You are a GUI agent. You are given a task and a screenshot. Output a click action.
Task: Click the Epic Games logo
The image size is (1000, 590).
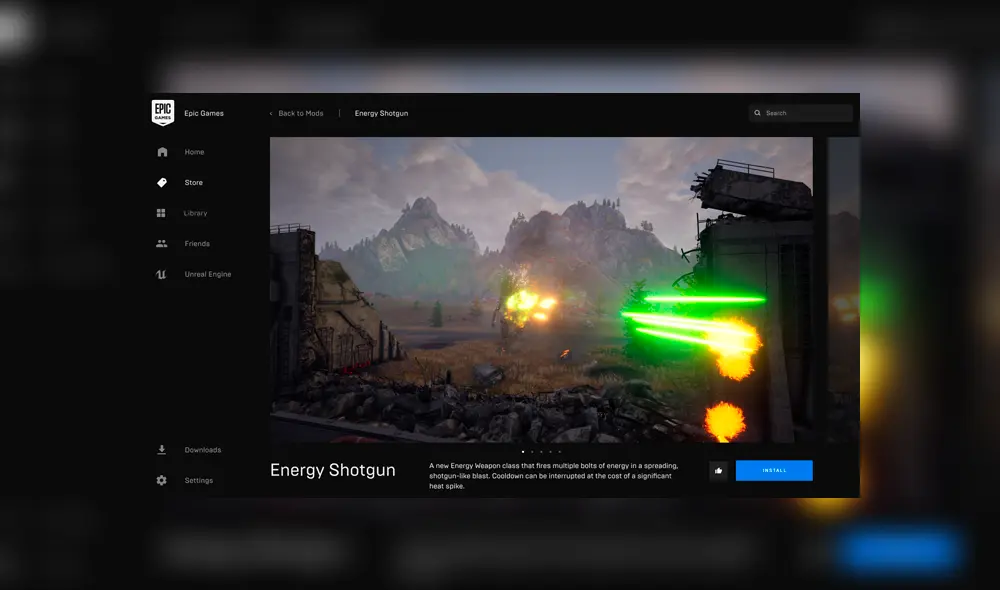coord(162,112)
